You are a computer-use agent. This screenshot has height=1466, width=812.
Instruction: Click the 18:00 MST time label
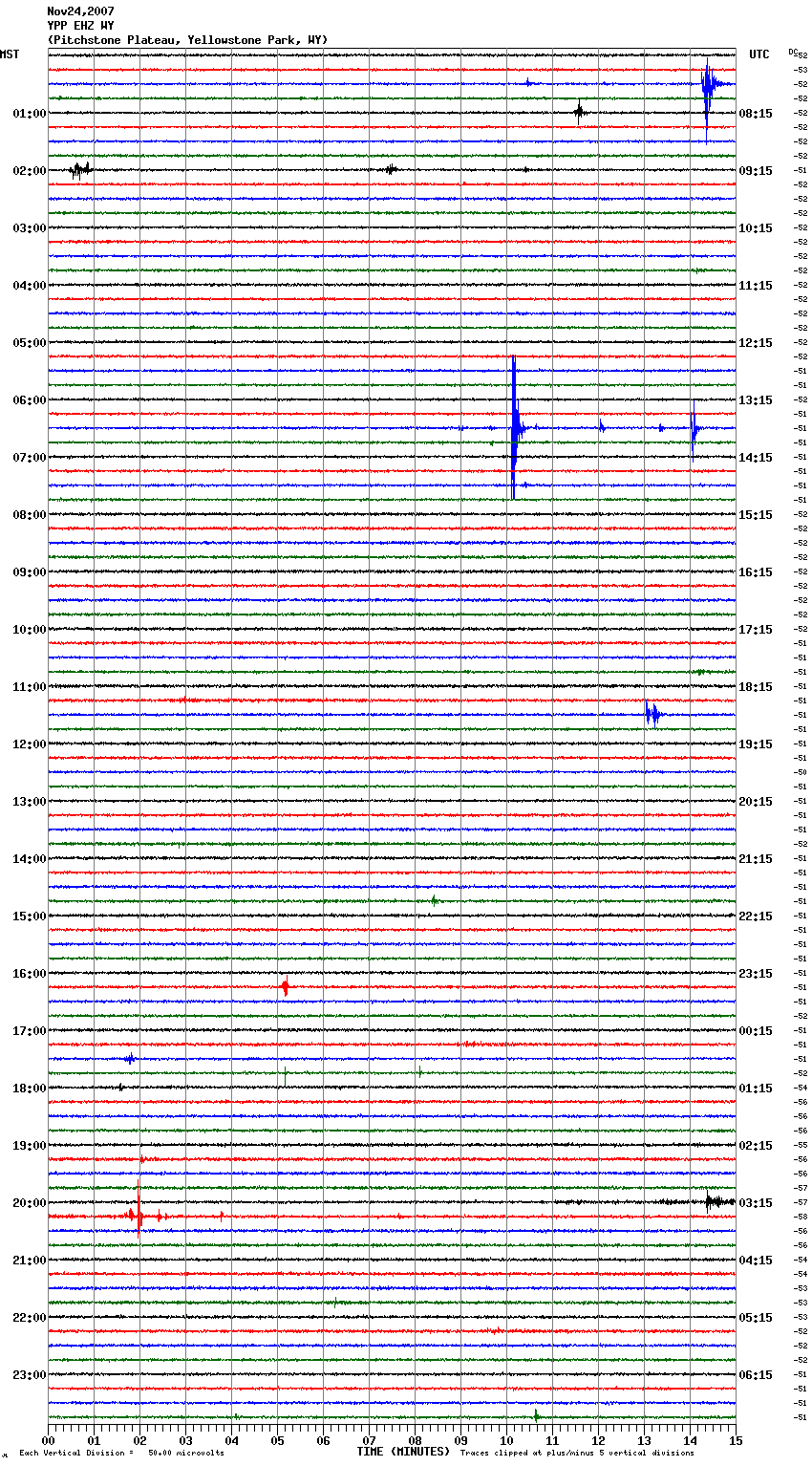[30, 1089]
